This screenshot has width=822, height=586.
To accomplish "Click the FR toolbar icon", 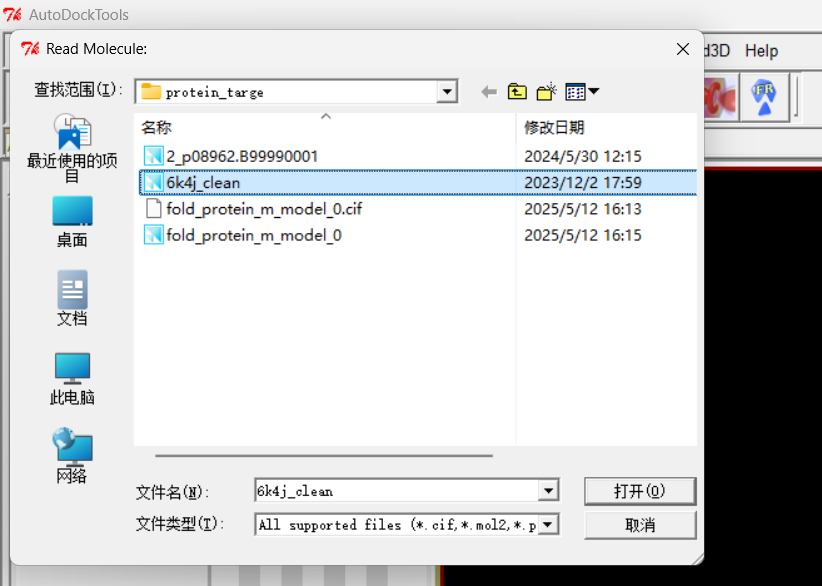I will 764,97.
